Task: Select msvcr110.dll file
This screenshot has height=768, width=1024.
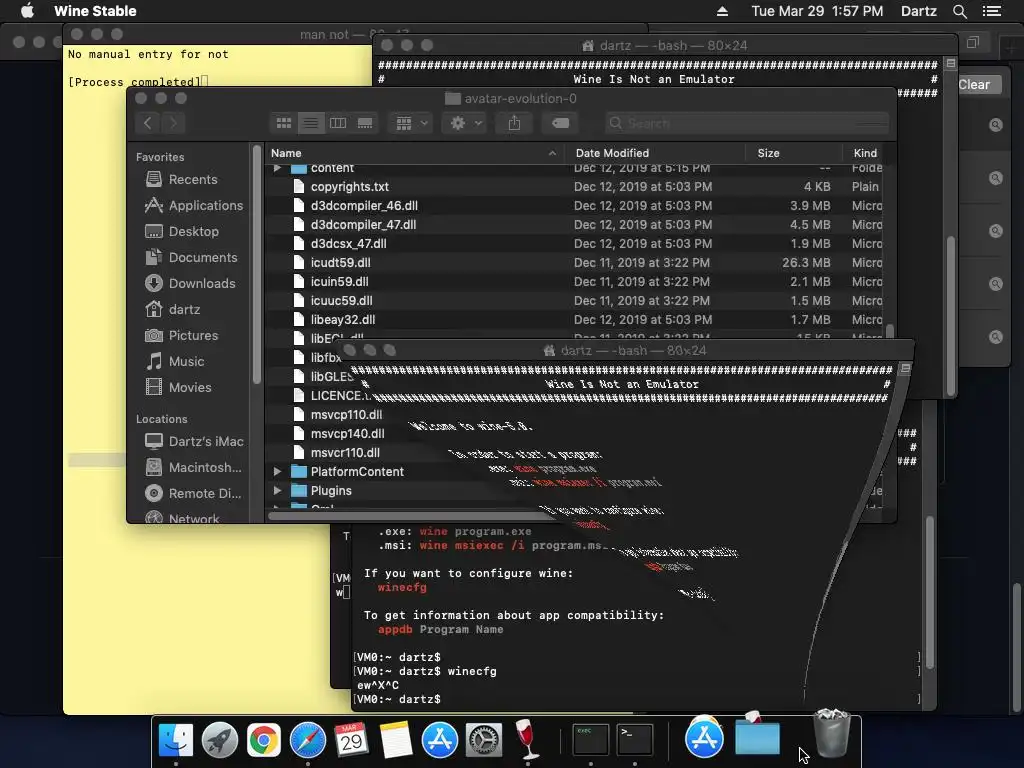Action: [345, 453]
